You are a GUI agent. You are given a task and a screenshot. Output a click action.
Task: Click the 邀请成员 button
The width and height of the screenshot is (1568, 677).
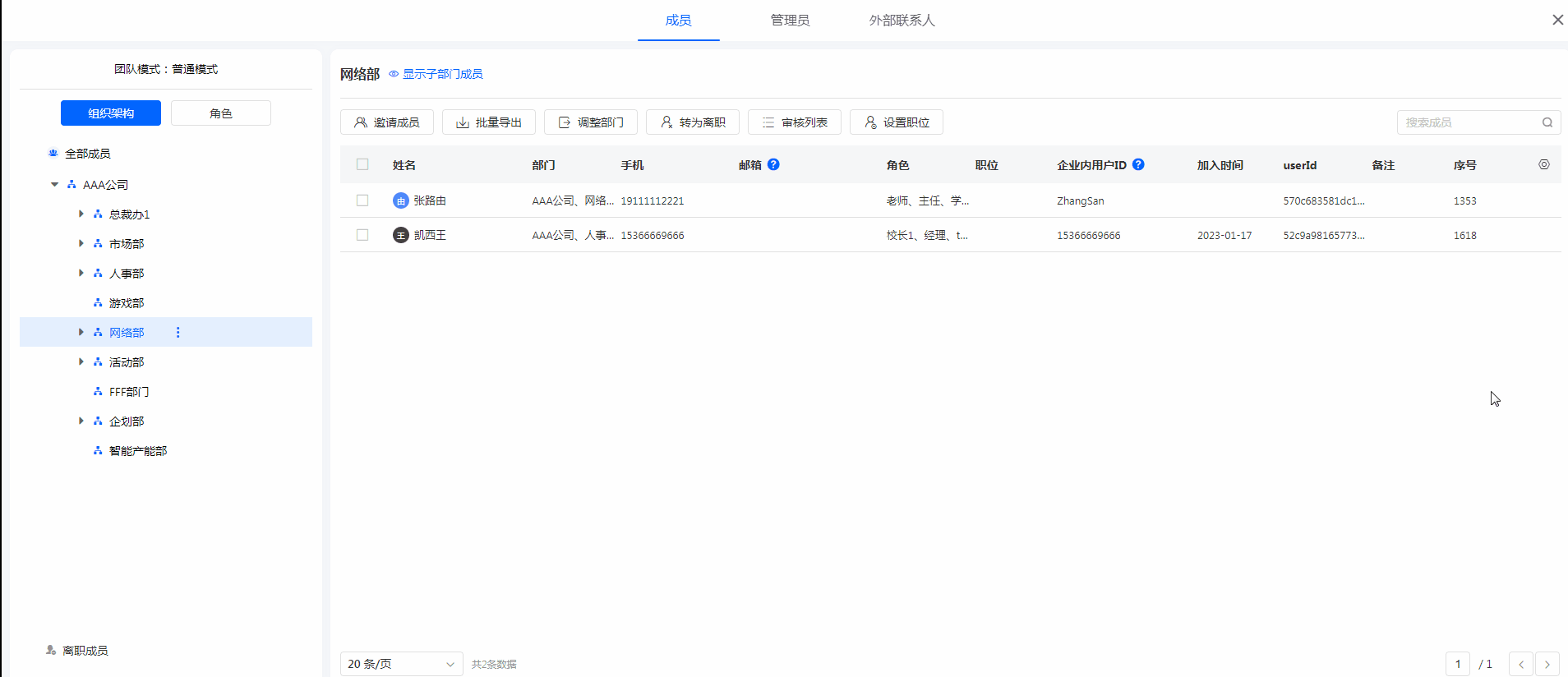(x=387, y=122)
